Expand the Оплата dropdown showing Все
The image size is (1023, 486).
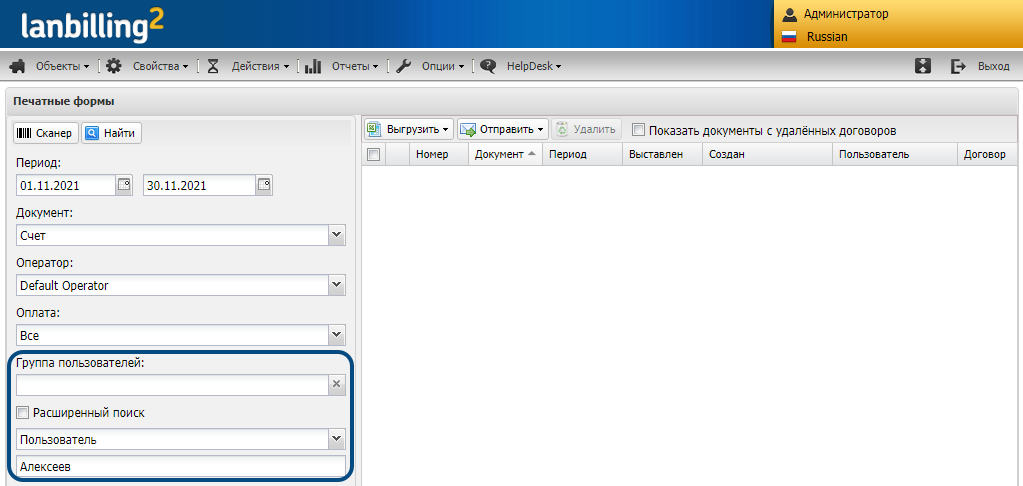point(337,335)
